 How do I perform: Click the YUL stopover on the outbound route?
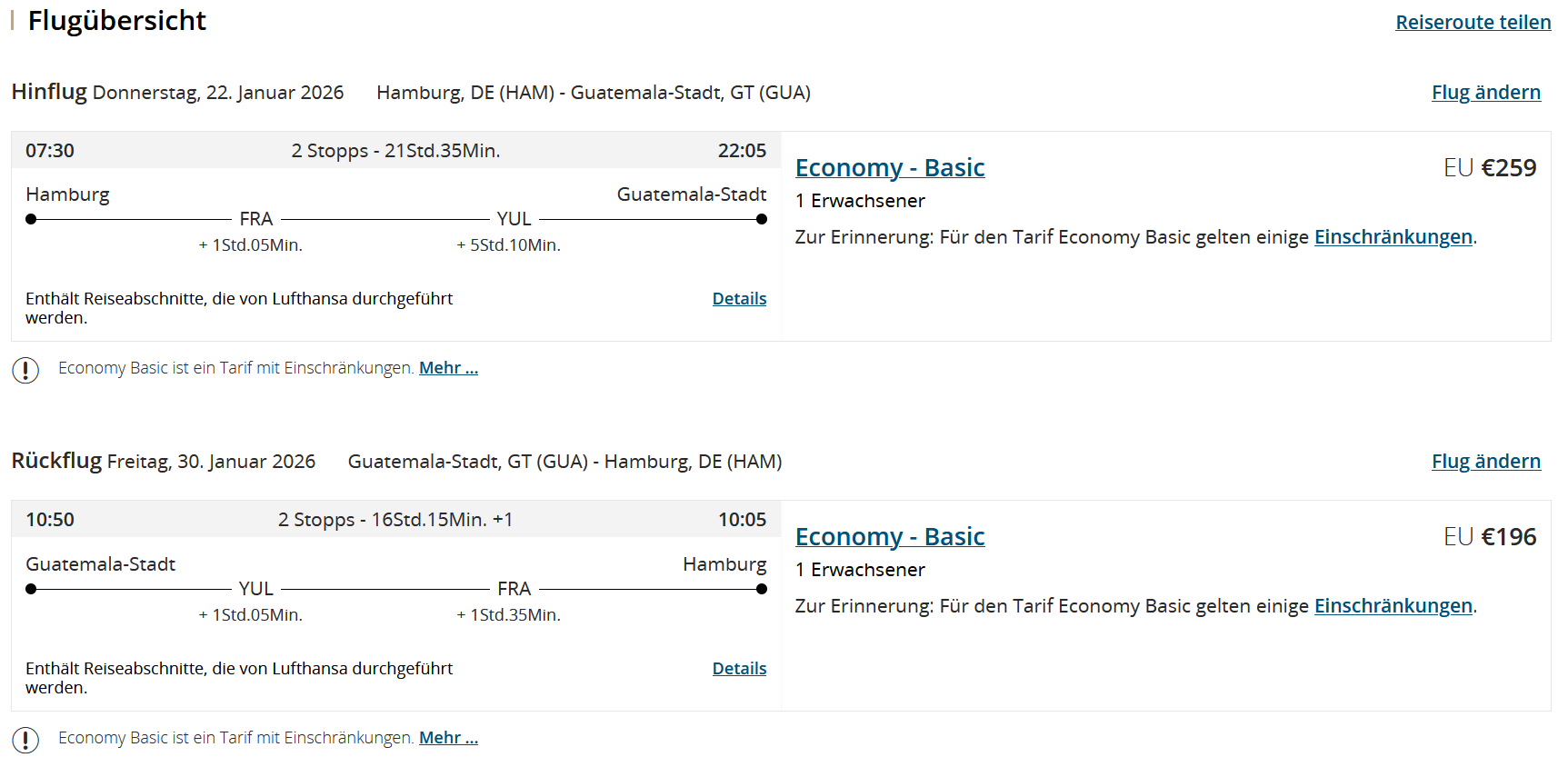pyautogui.click(x=514, y=219)
